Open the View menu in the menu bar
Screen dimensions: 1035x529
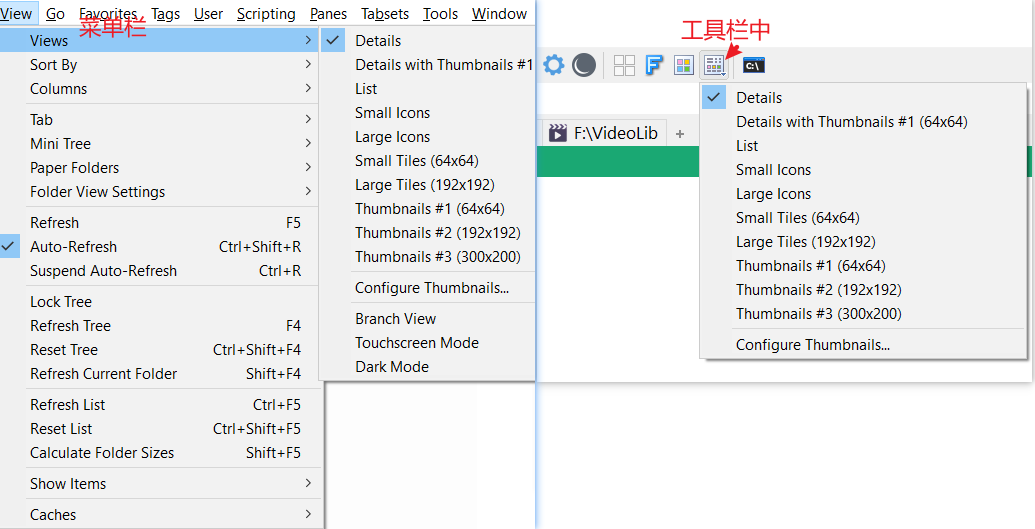17,13
